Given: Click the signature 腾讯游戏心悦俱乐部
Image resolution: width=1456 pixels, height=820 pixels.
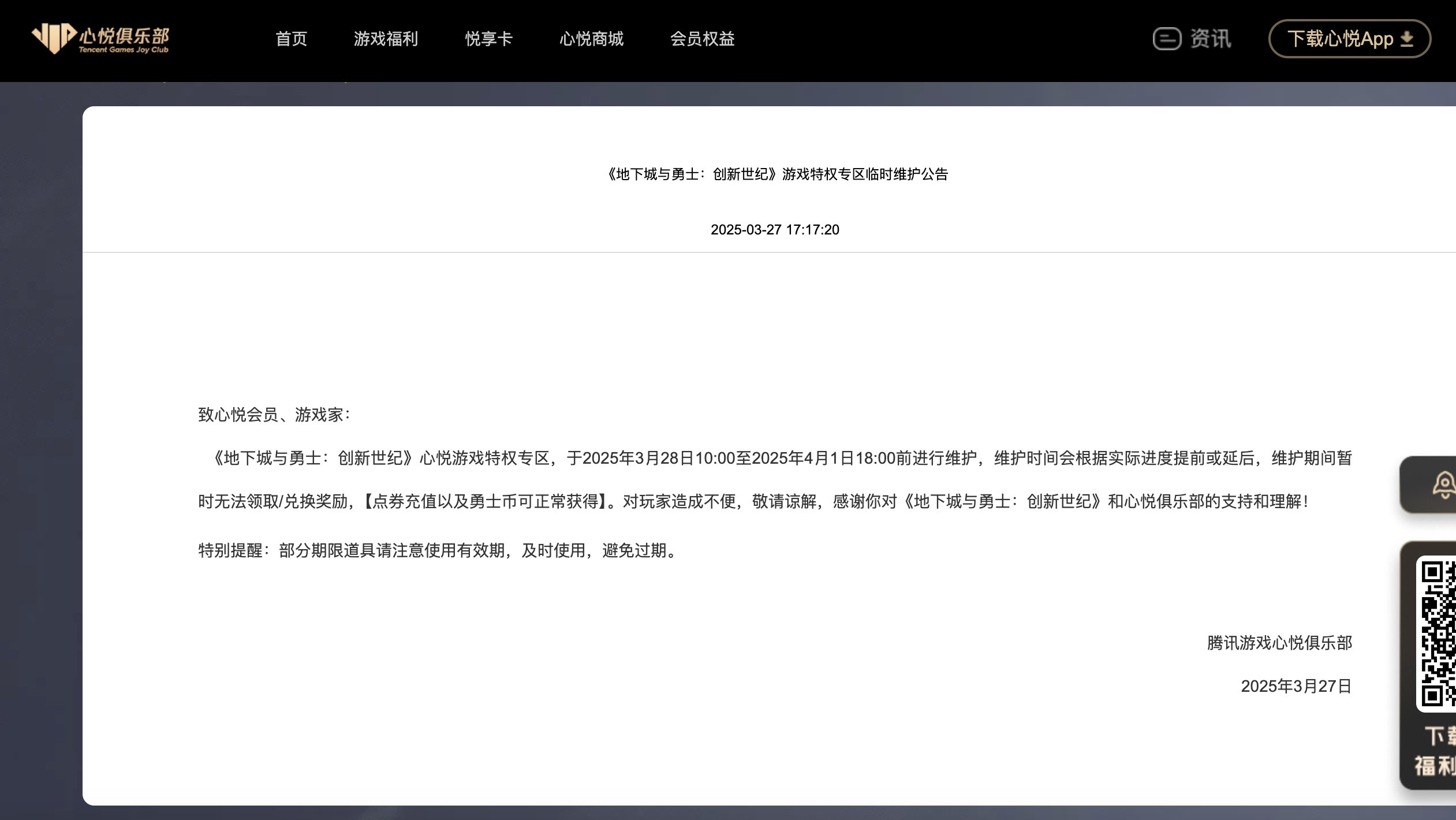Looking at the screenshot, I should point(1279,643).
